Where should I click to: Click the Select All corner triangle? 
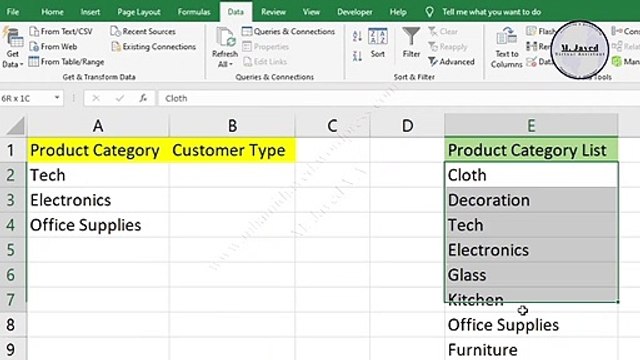(15, 126)
